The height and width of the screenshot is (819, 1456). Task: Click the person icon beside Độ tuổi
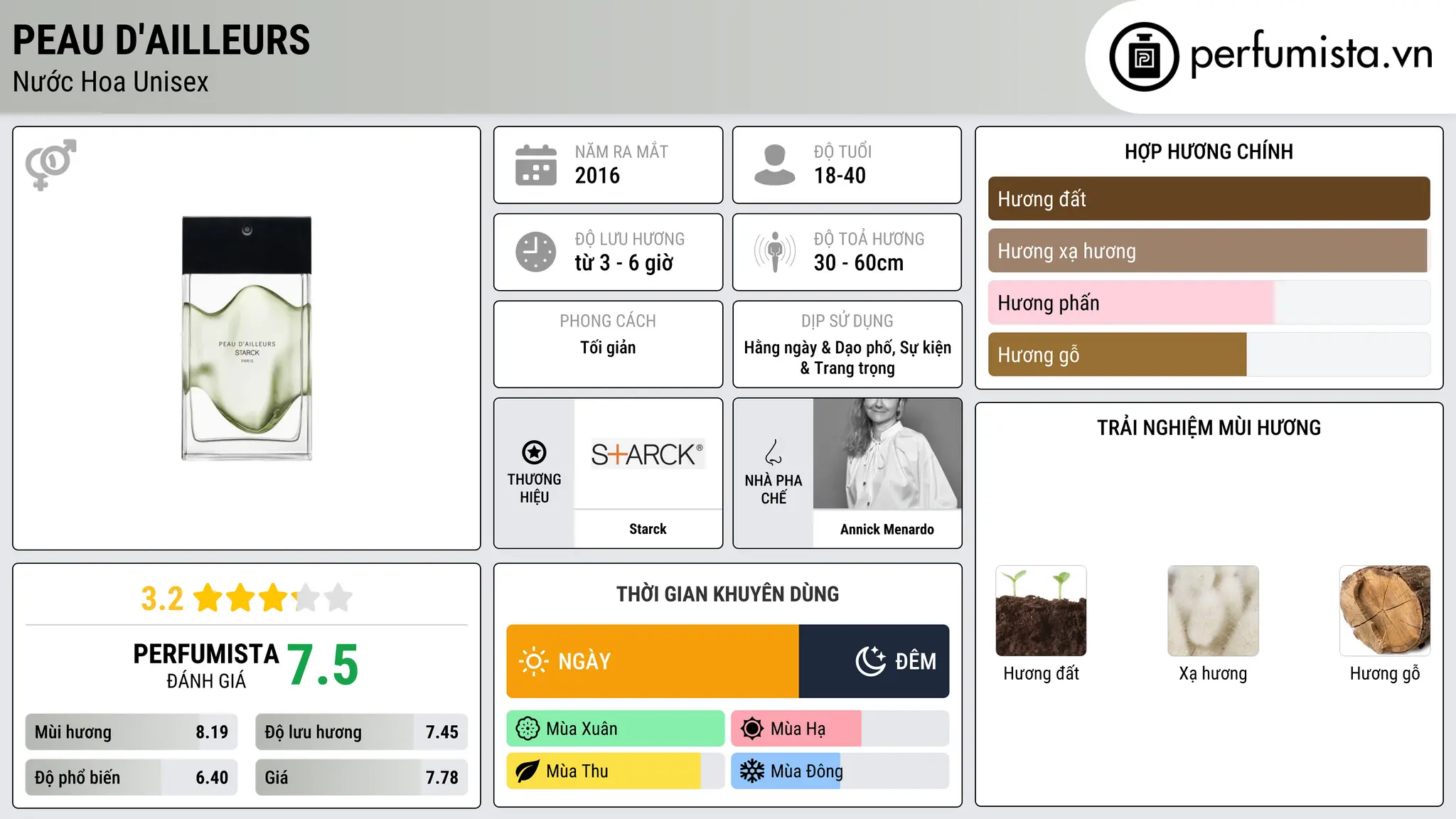click(x=775, y=165)
